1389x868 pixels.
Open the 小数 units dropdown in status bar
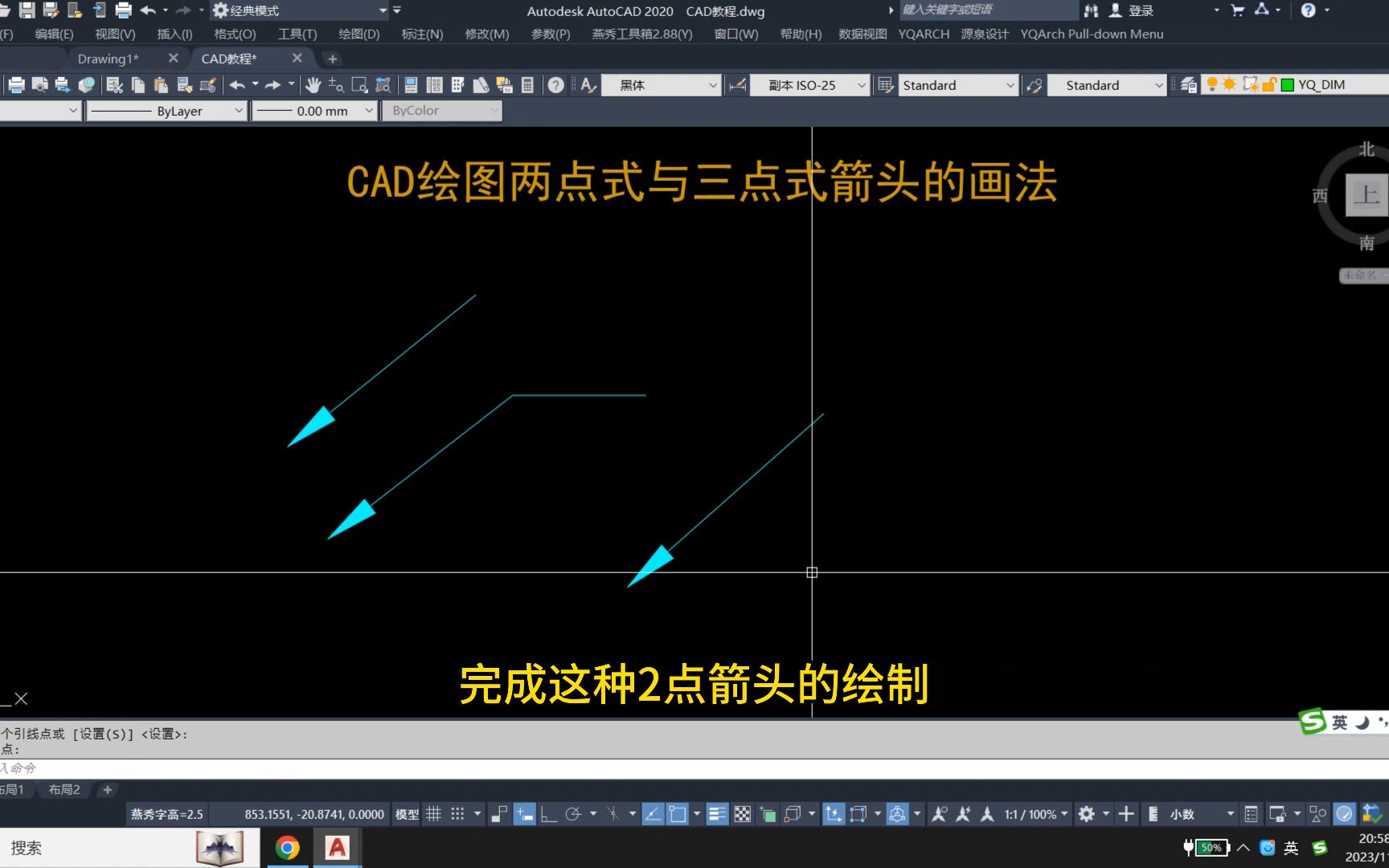(1201, 814)
